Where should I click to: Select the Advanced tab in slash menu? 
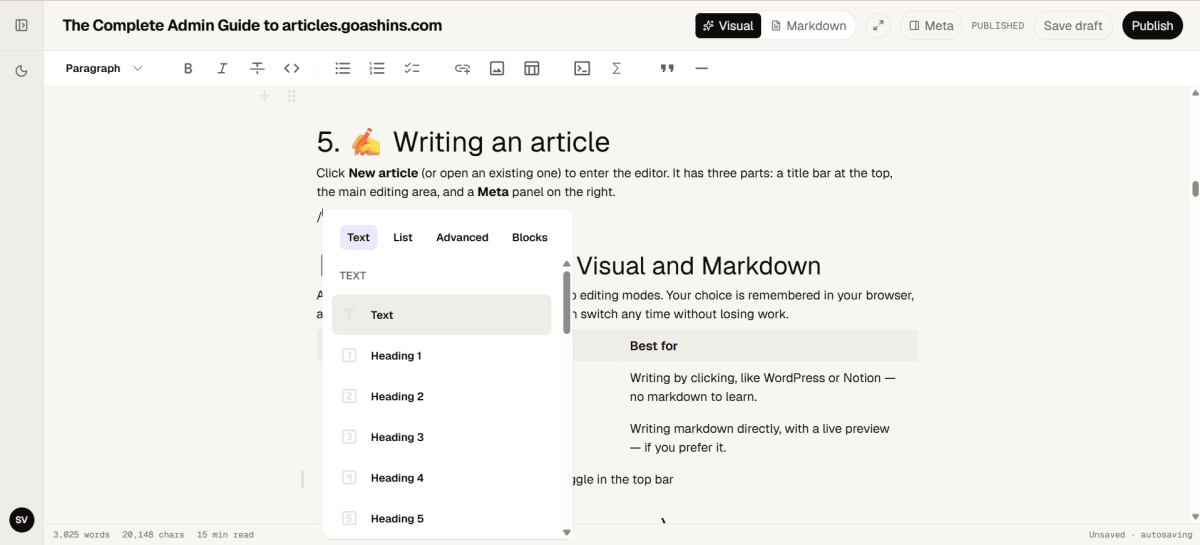coord(462,237)
